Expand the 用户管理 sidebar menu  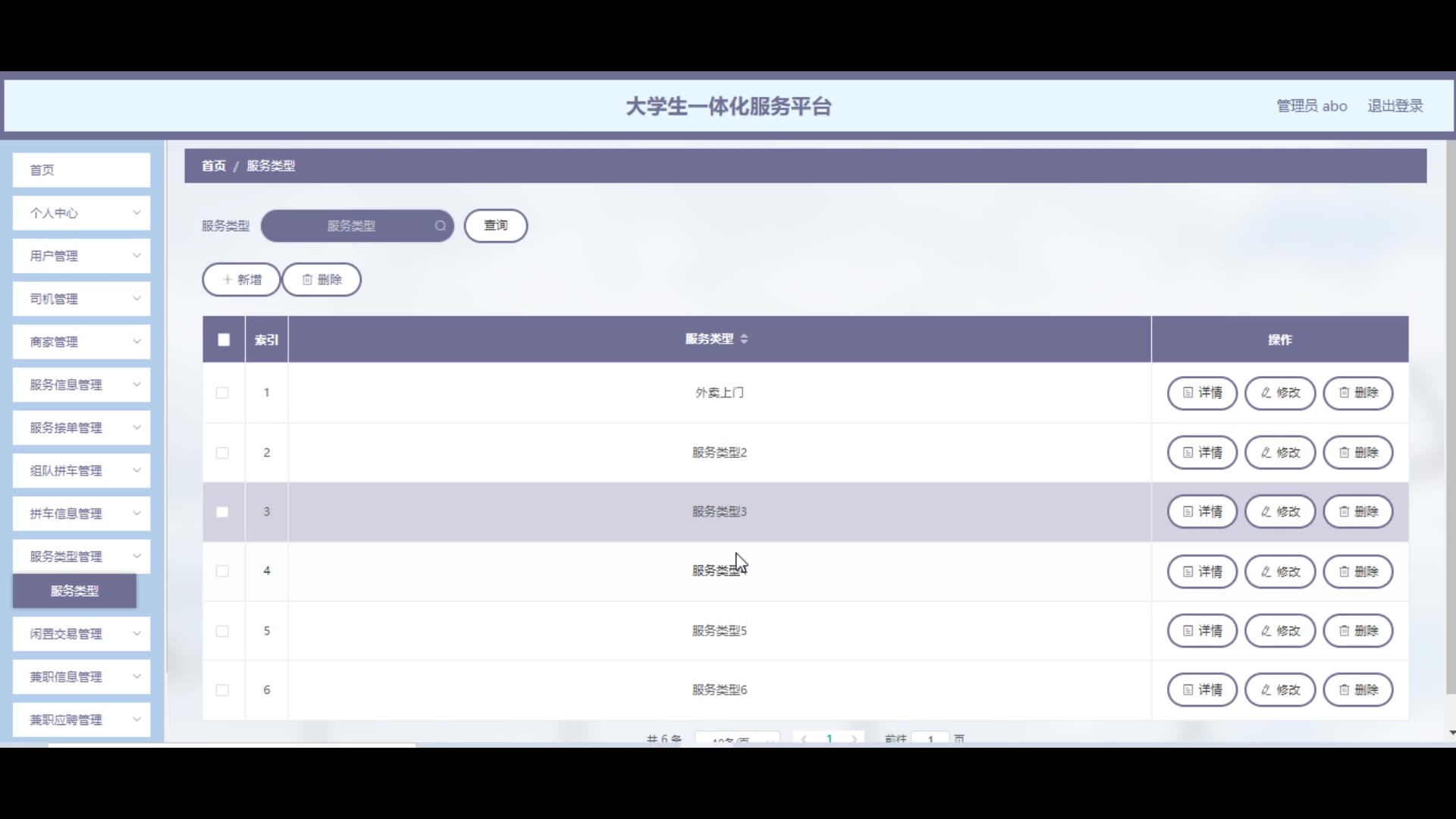pyautogui.click(x=81, y=256)
